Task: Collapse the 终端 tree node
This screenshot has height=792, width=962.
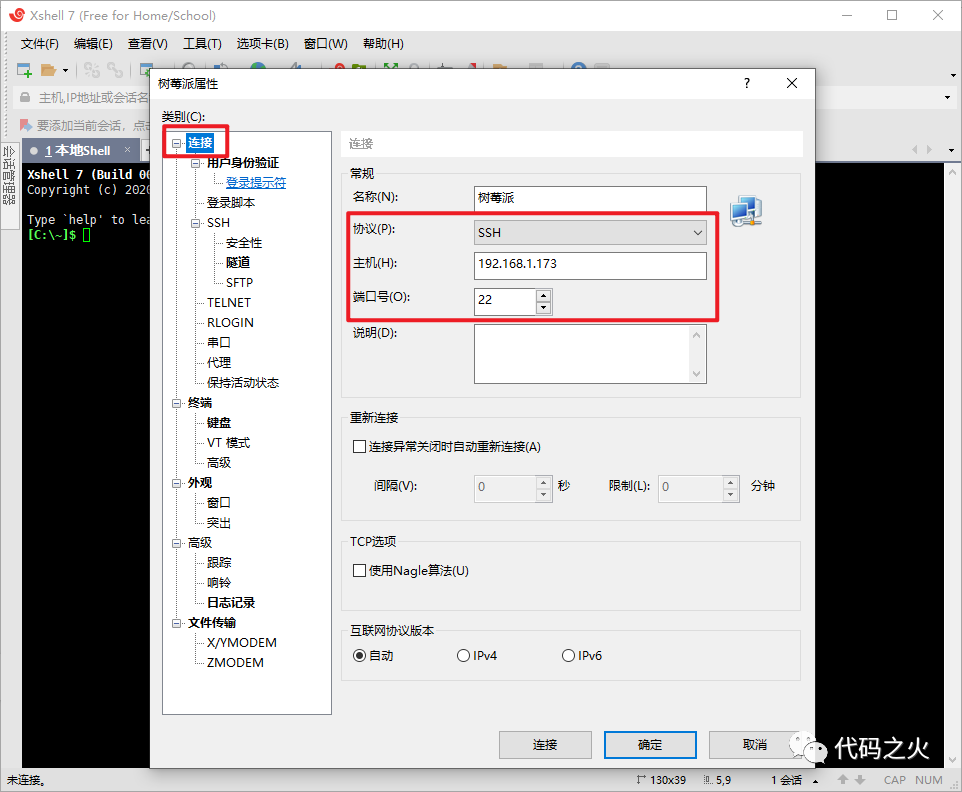Action: point(177,403)
